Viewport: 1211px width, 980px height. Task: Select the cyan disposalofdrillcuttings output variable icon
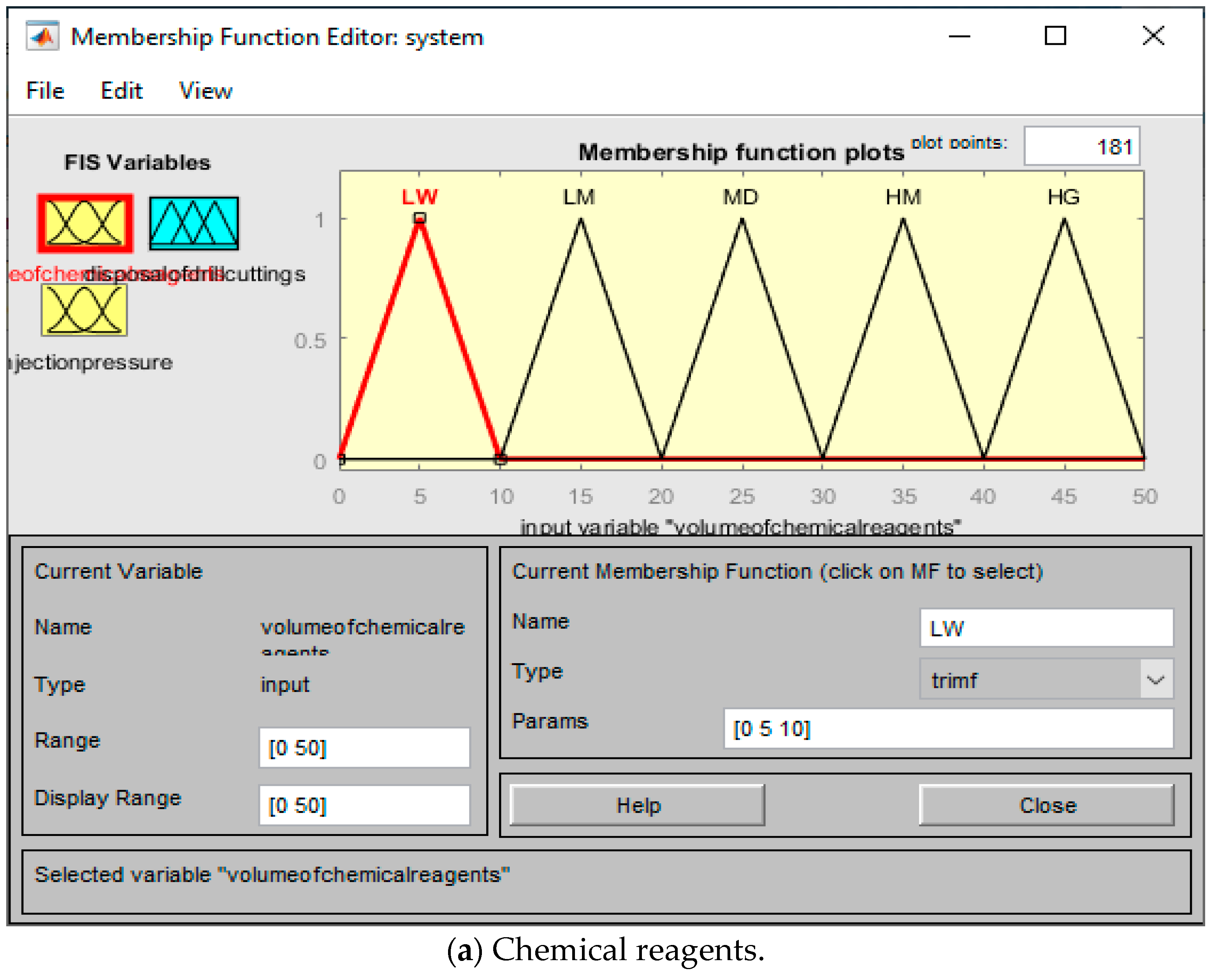193,223
